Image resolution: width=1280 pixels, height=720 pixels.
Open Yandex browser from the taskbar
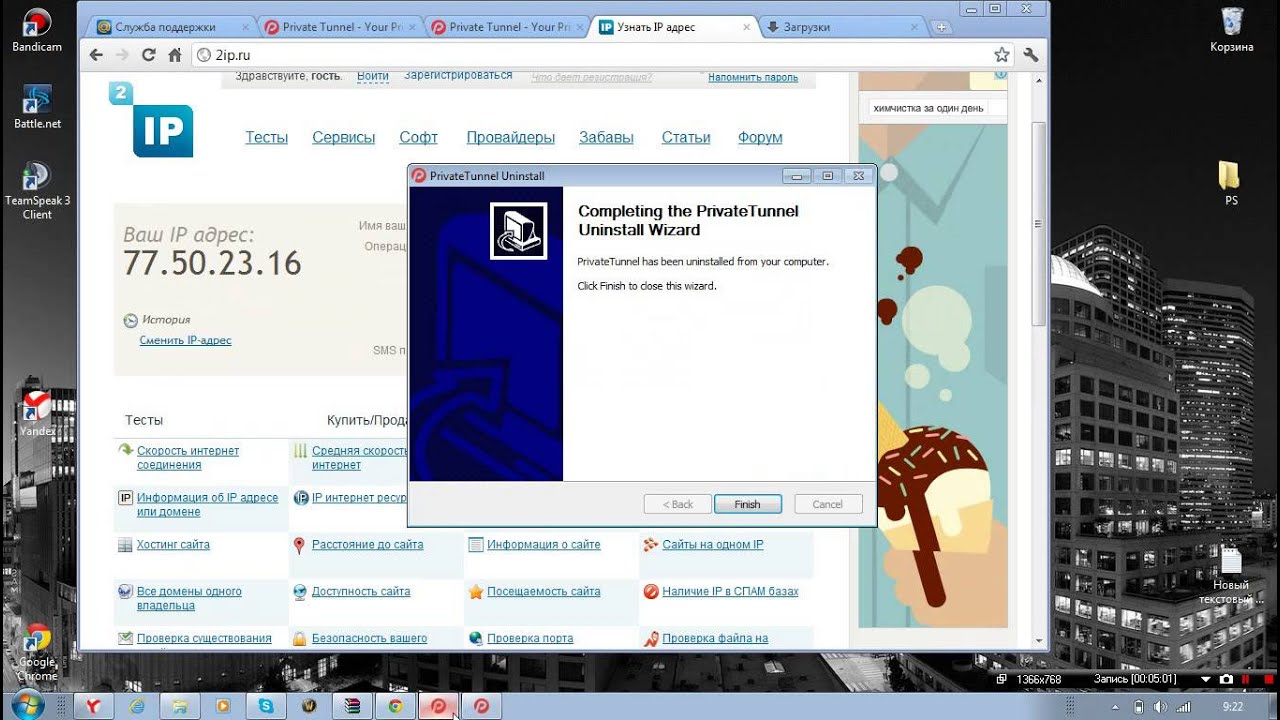[x=93, y=706]
